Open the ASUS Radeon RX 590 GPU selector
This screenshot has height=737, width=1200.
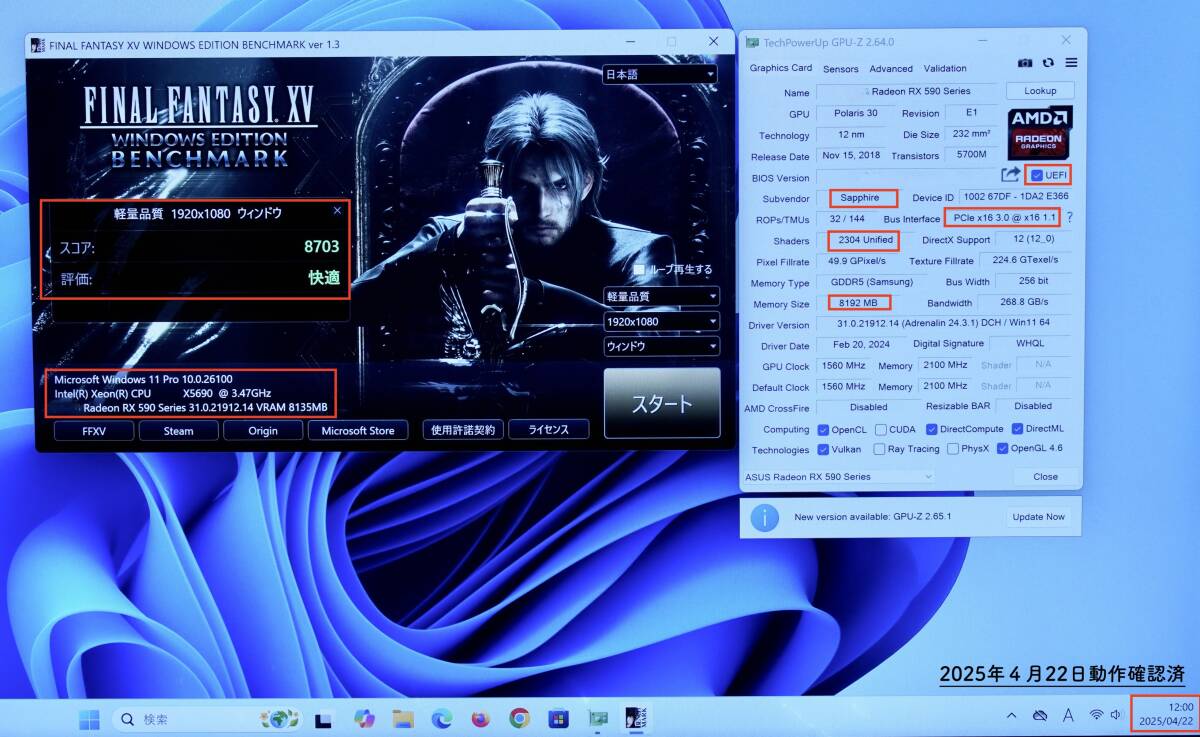click(839, 477)
